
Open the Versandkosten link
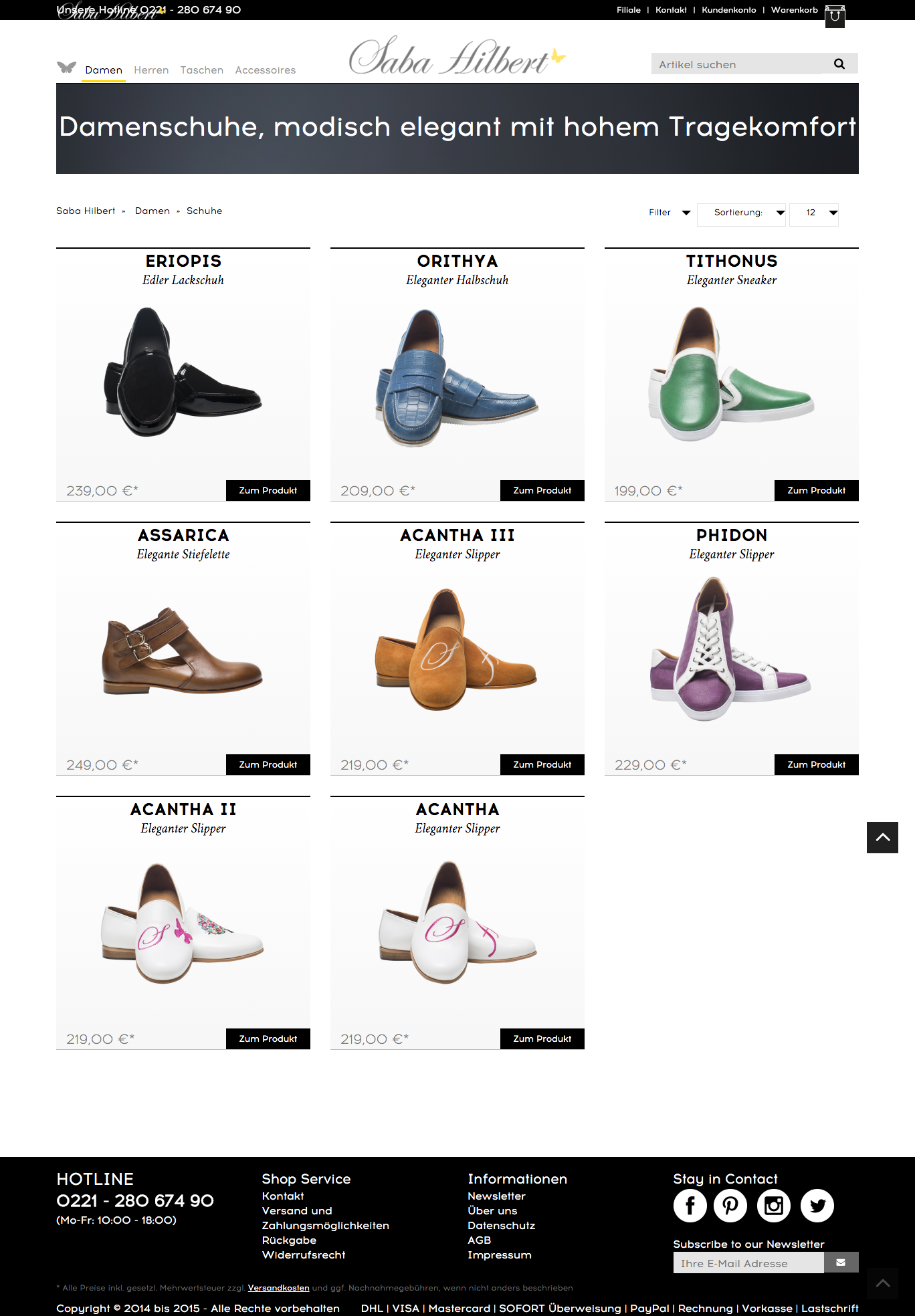[x=279, y=1288]
